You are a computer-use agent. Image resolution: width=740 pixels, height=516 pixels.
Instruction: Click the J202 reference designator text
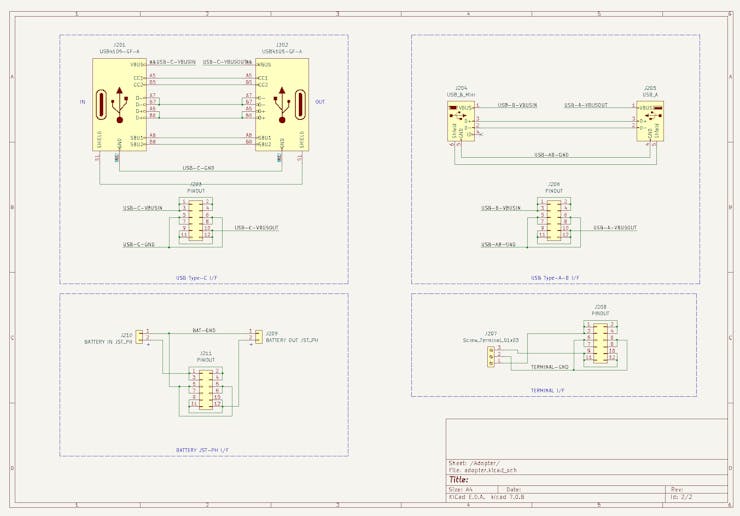(282, 45)
